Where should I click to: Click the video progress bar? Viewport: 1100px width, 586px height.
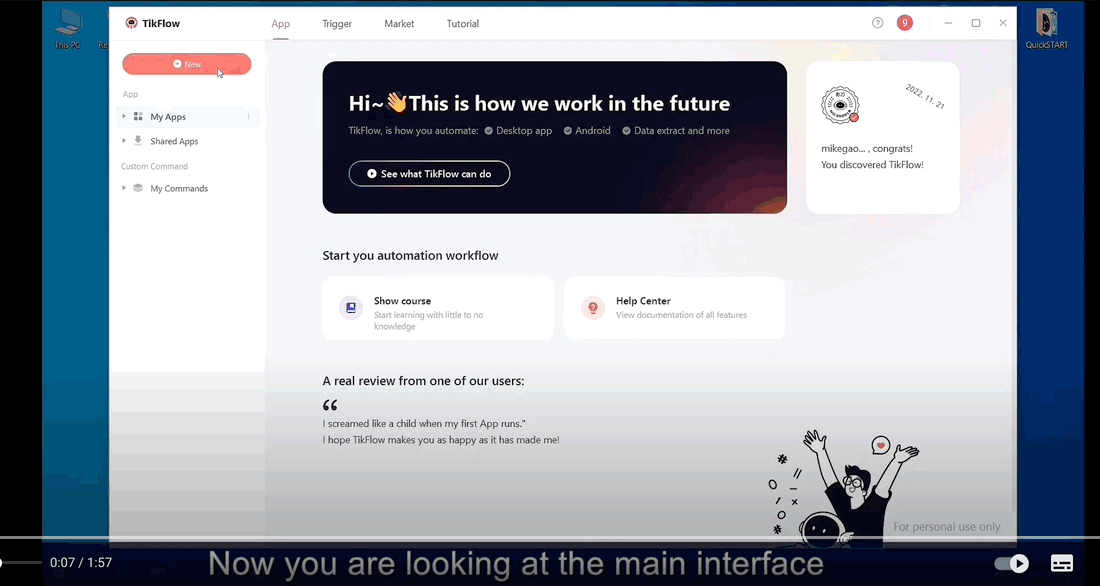click(550, 538)
